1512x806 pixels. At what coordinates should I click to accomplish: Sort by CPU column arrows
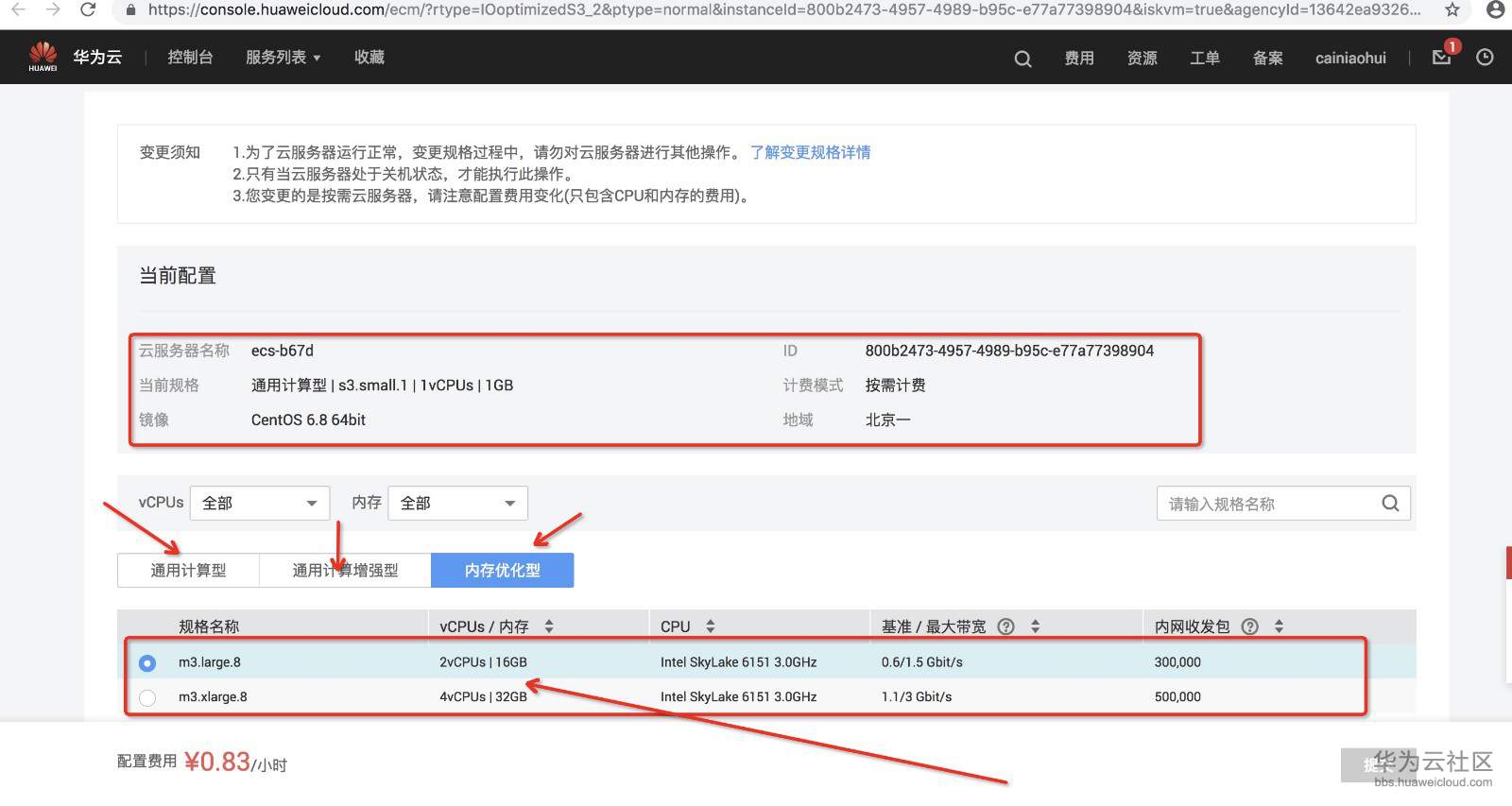coord(711,626)
